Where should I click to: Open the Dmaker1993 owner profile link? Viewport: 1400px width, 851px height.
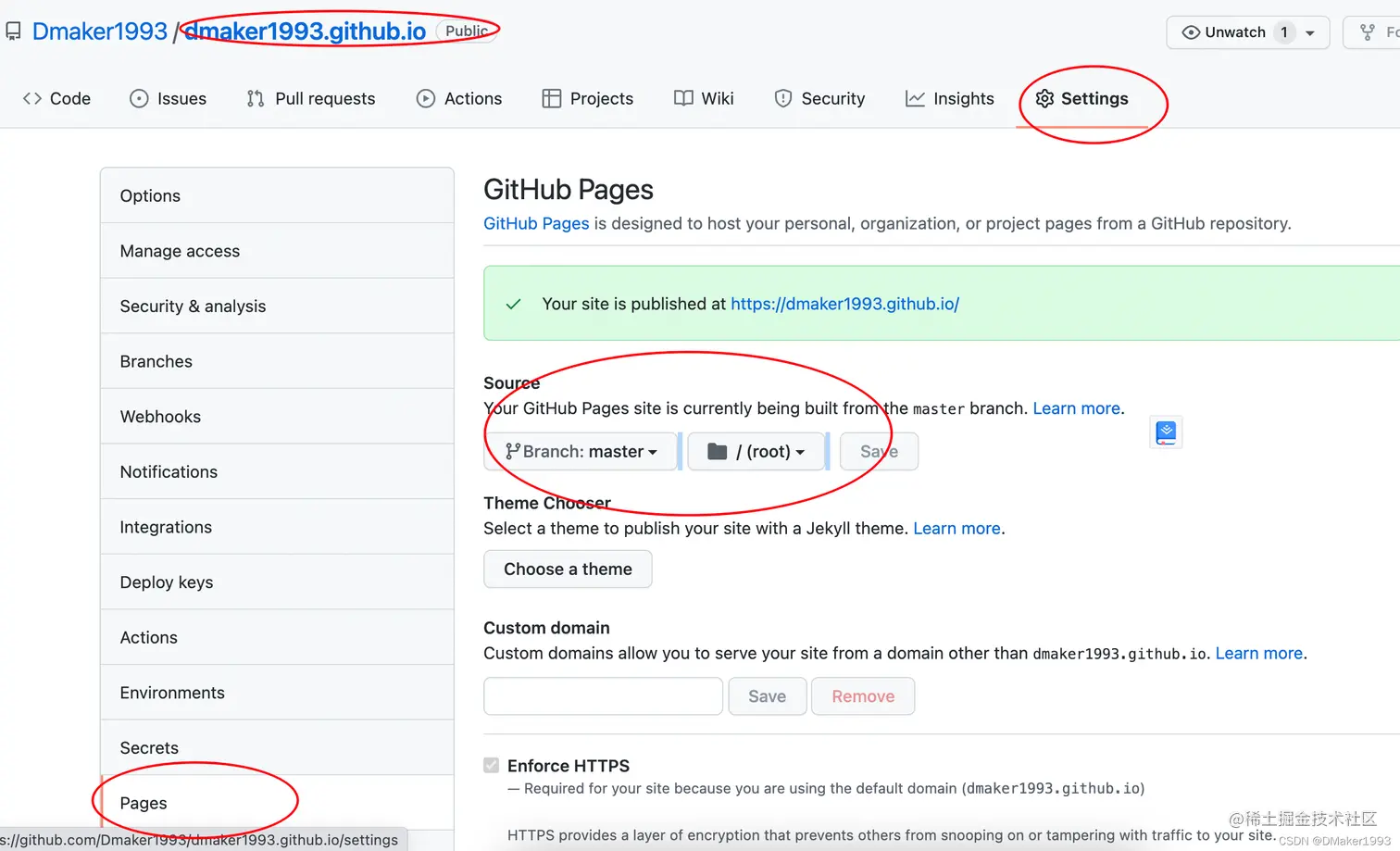(x=100, y=31)
